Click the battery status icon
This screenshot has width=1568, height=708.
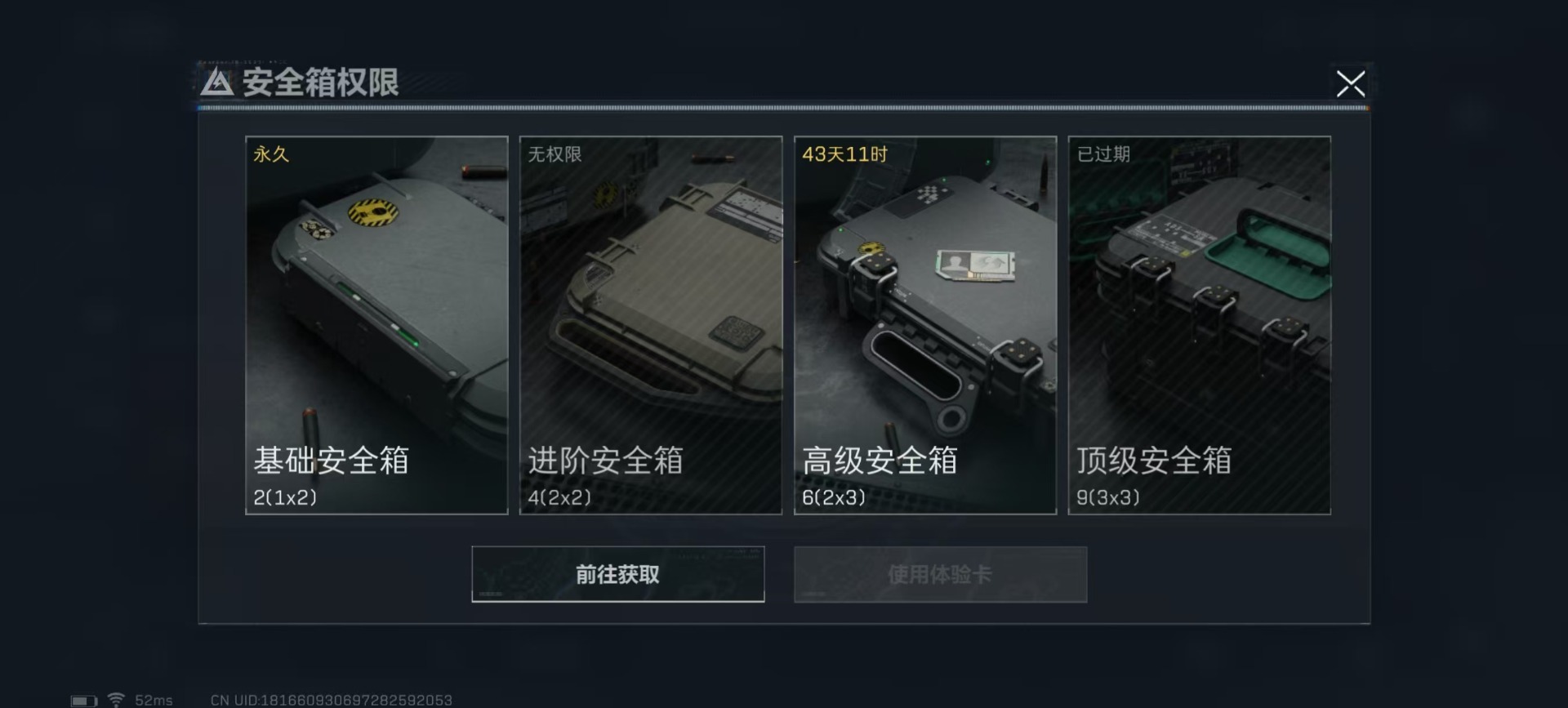[83, 701]
